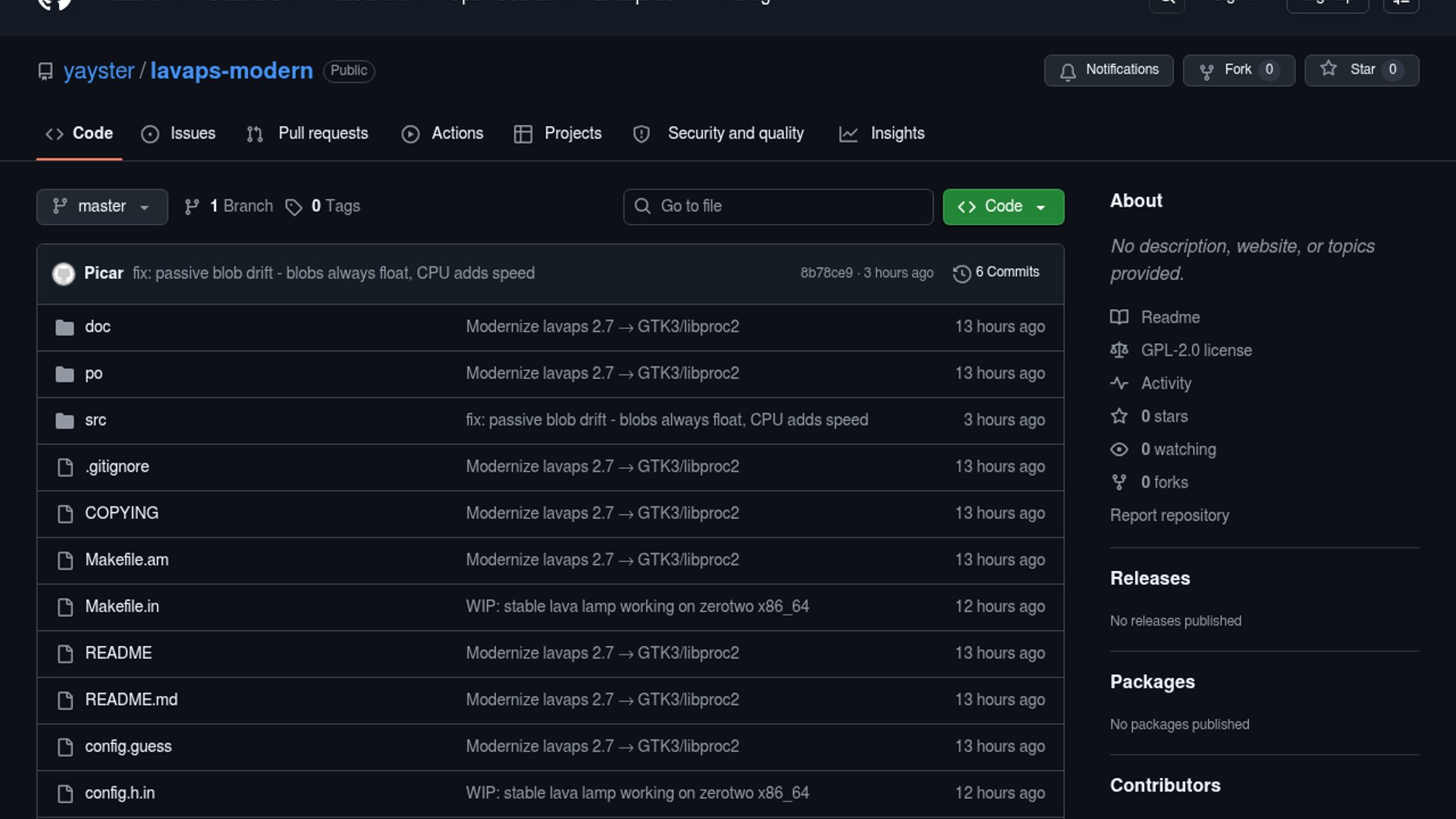The width and height of the screenshot is (1456, 819).
Task: Expand the green Code dropdown button
Action: [1003, 207]
